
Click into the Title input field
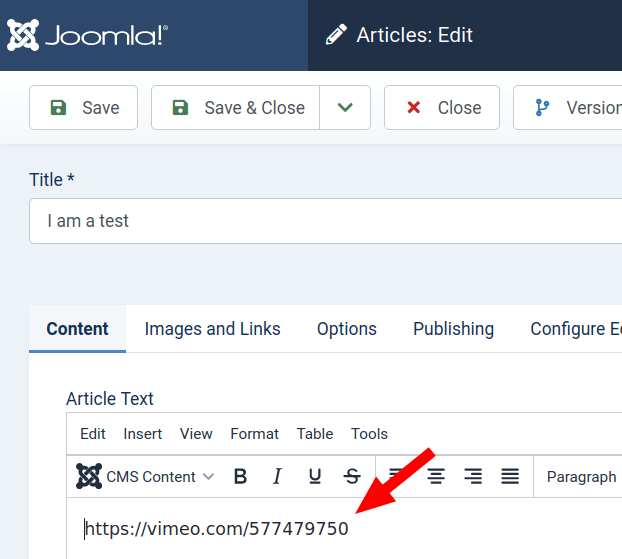pyautogui.click(x=320, y=221)
